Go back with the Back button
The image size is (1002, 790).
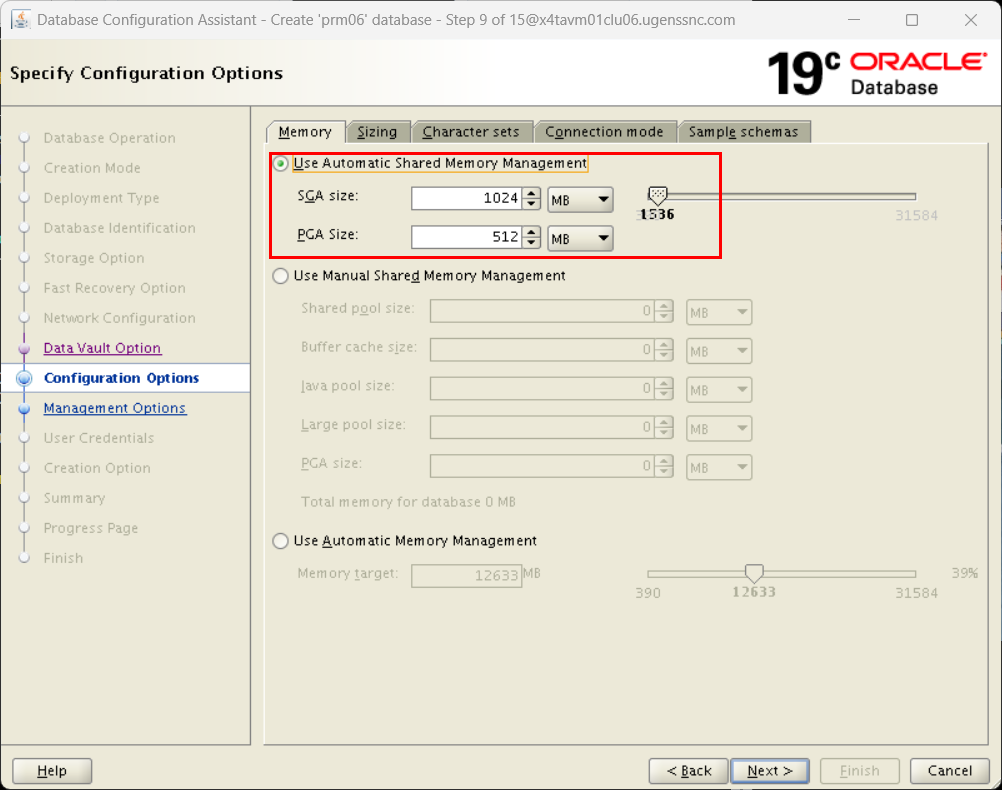click(689, 771)
